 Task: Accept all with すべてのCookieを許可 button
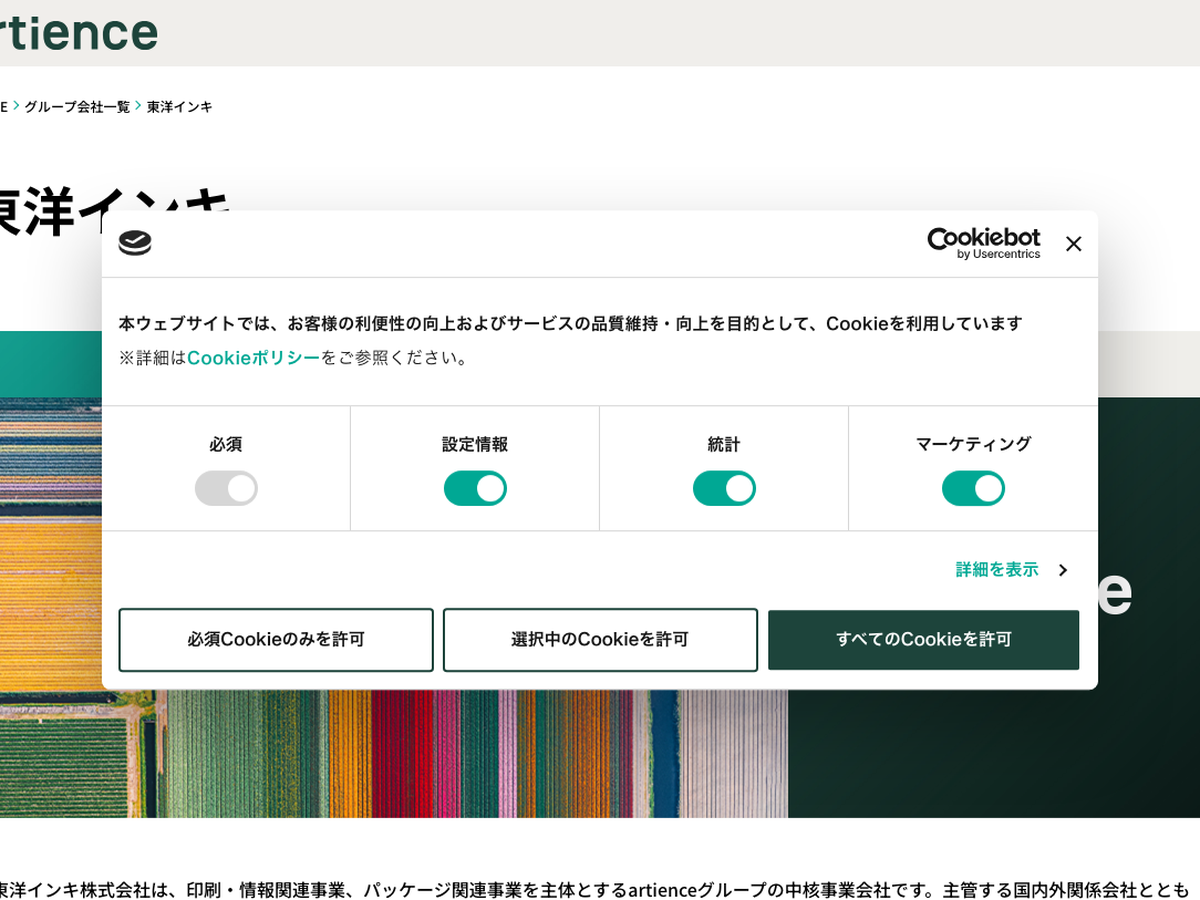(x=923, y=640)
